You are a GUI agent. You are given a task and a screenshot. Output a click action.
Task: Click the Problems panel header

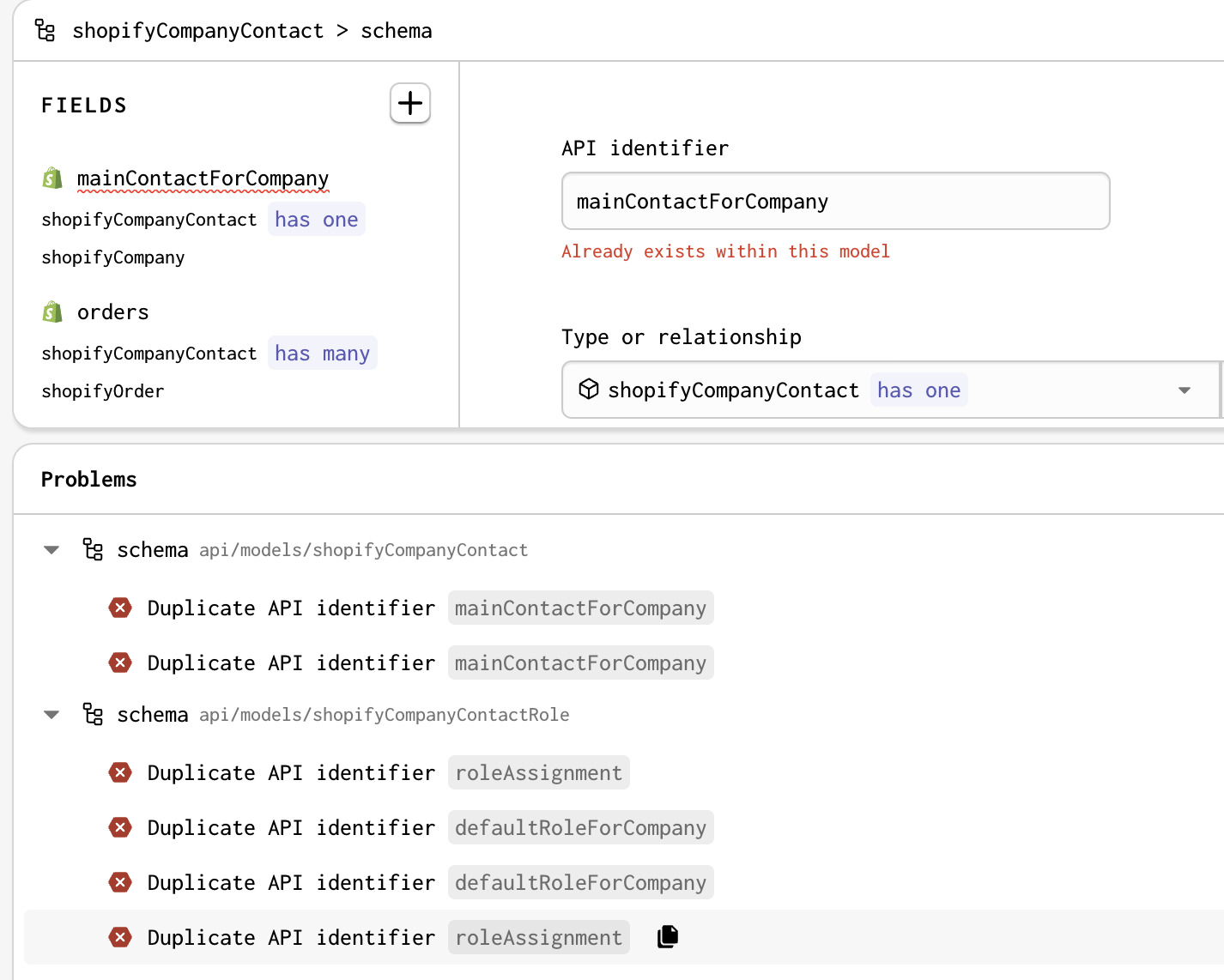point(89,479)
